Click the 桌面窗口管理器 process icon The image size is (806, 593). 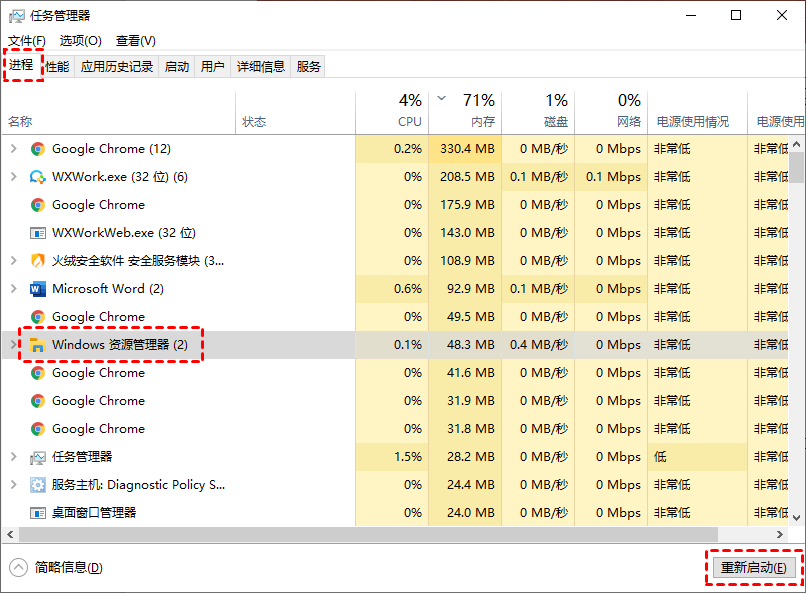[x=38, y=513]
